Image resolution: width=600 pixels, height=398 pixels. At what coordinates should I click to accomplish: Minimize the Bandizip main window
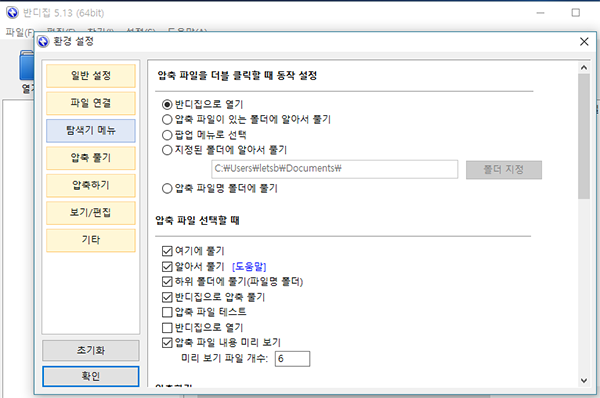540,13
